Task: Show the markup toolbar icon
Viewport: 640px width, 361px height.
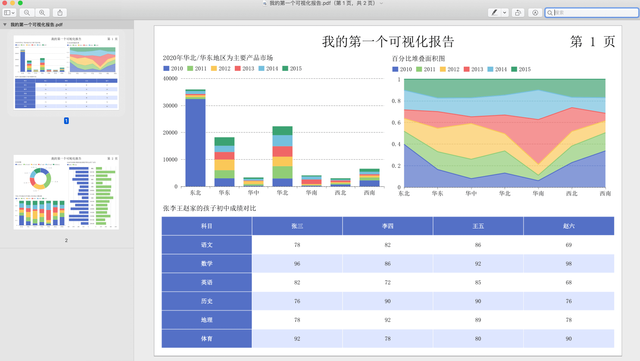Action: click(x=535, y=13)
